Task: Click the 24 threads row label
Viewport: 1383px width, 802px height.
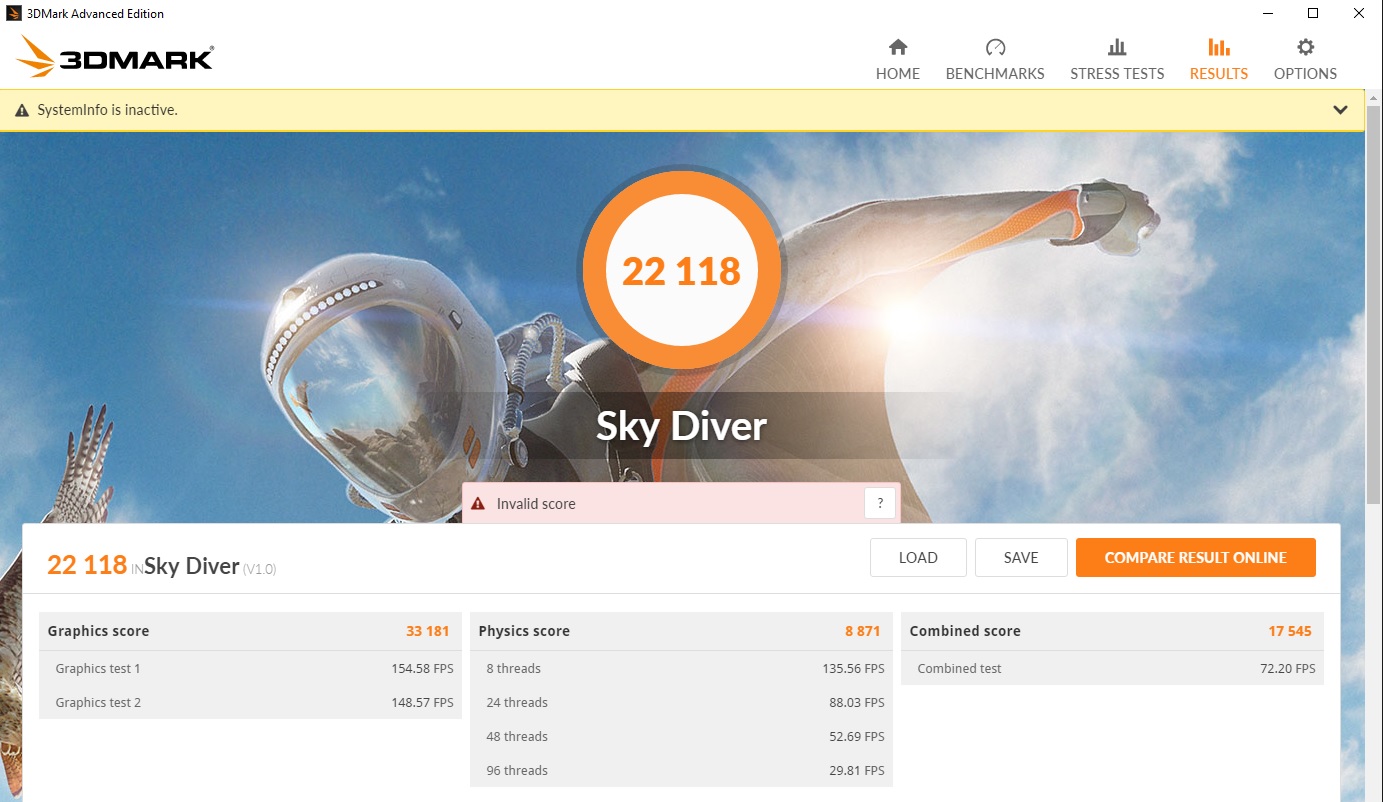Action: click(517, 703)
